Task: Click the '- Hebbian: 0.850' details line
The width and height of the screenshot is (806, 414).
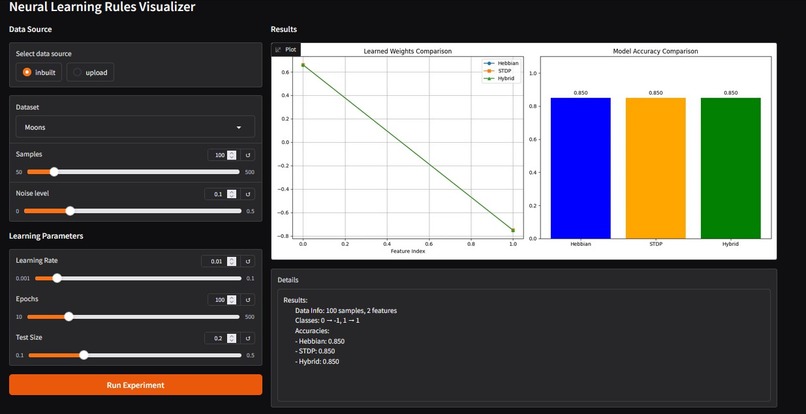Action: click(x=320, y=341)
